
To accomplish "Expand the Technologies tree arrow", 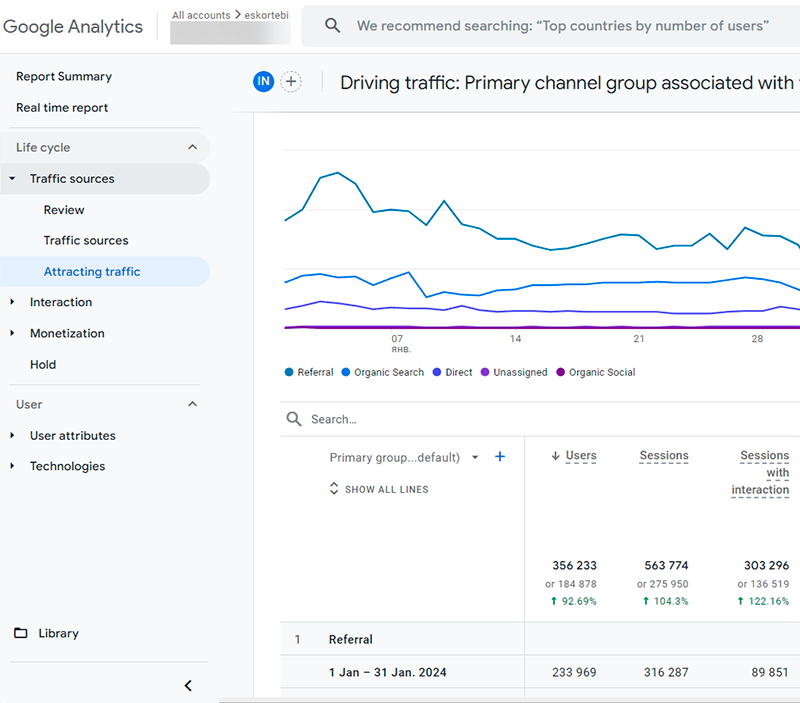I will [12, 466].
